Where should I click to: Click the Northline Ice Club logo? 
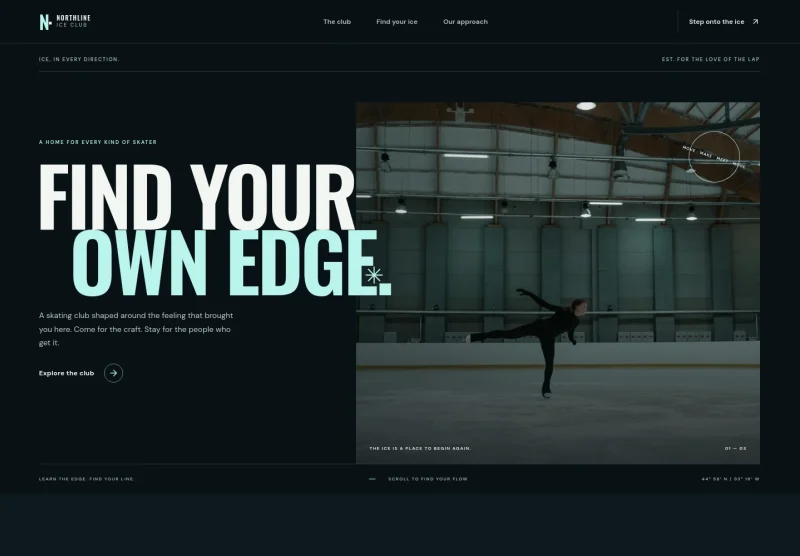[x=65, y=21]
